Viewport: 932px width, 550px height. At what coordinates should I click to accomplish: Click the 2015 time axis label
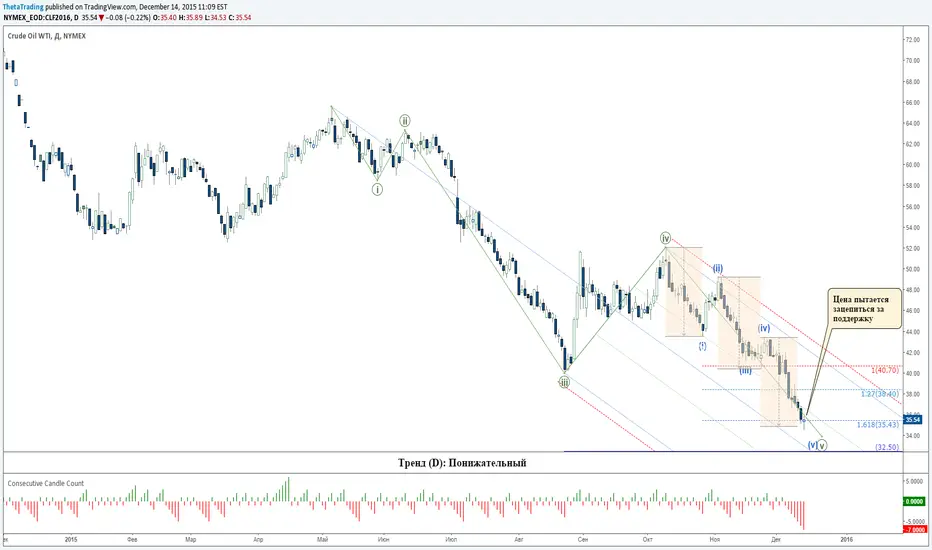(x=71, y=540)
